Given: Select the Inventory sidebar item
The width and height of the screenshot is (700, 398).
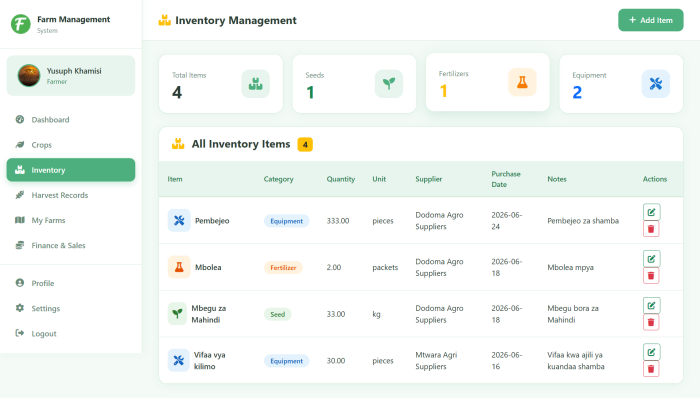Looking at the screenshot, I should [71, 170].
